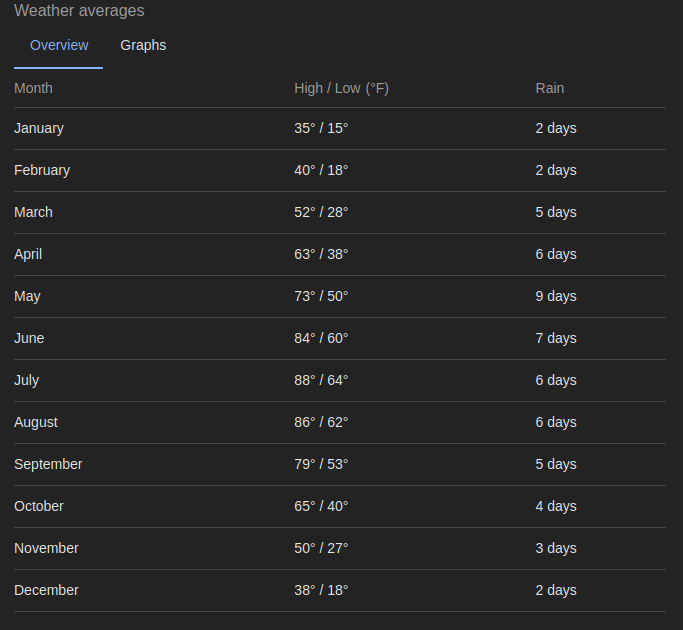Click the '52° / 28°' temperature value

(x=321, y=212)
